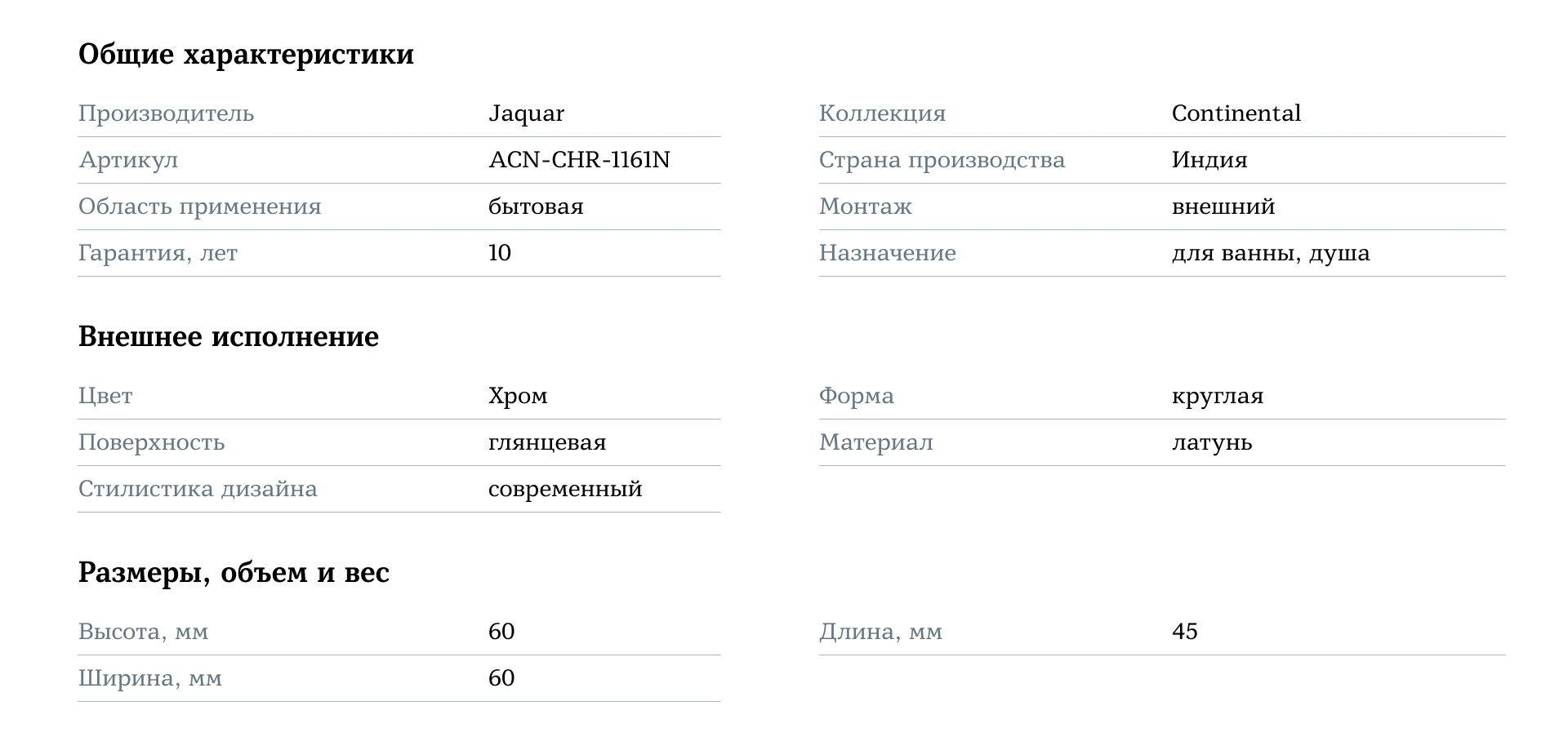Click the shape value "круглая"

1217,396
